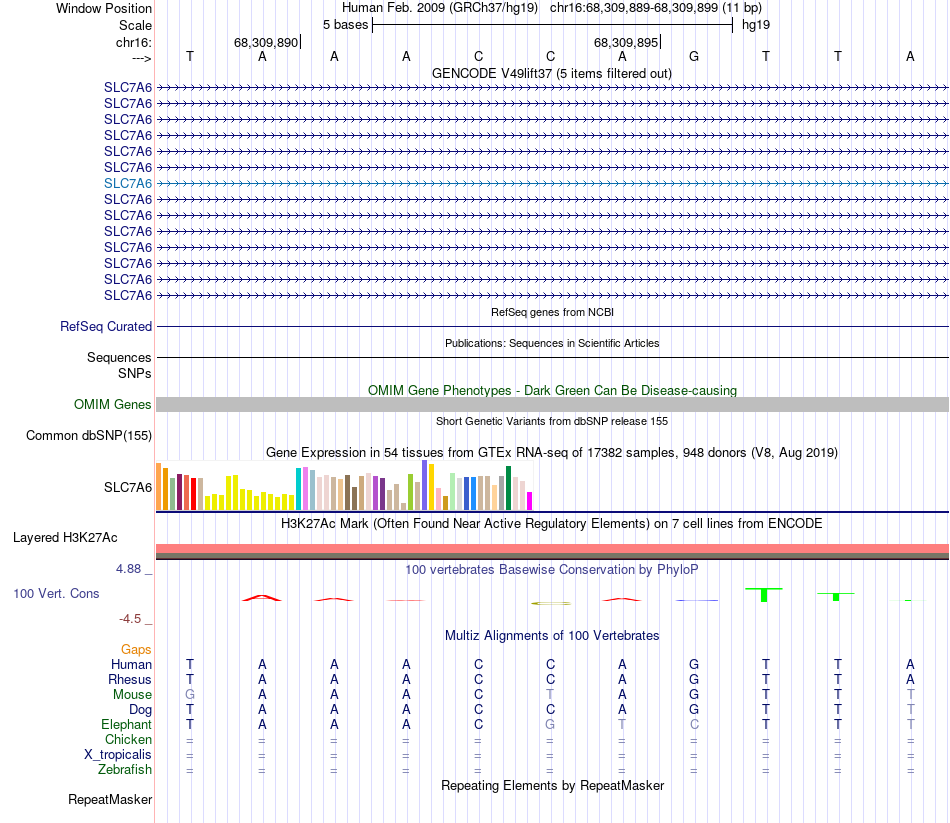Click the RepeatMasker track label

(110, 799)
